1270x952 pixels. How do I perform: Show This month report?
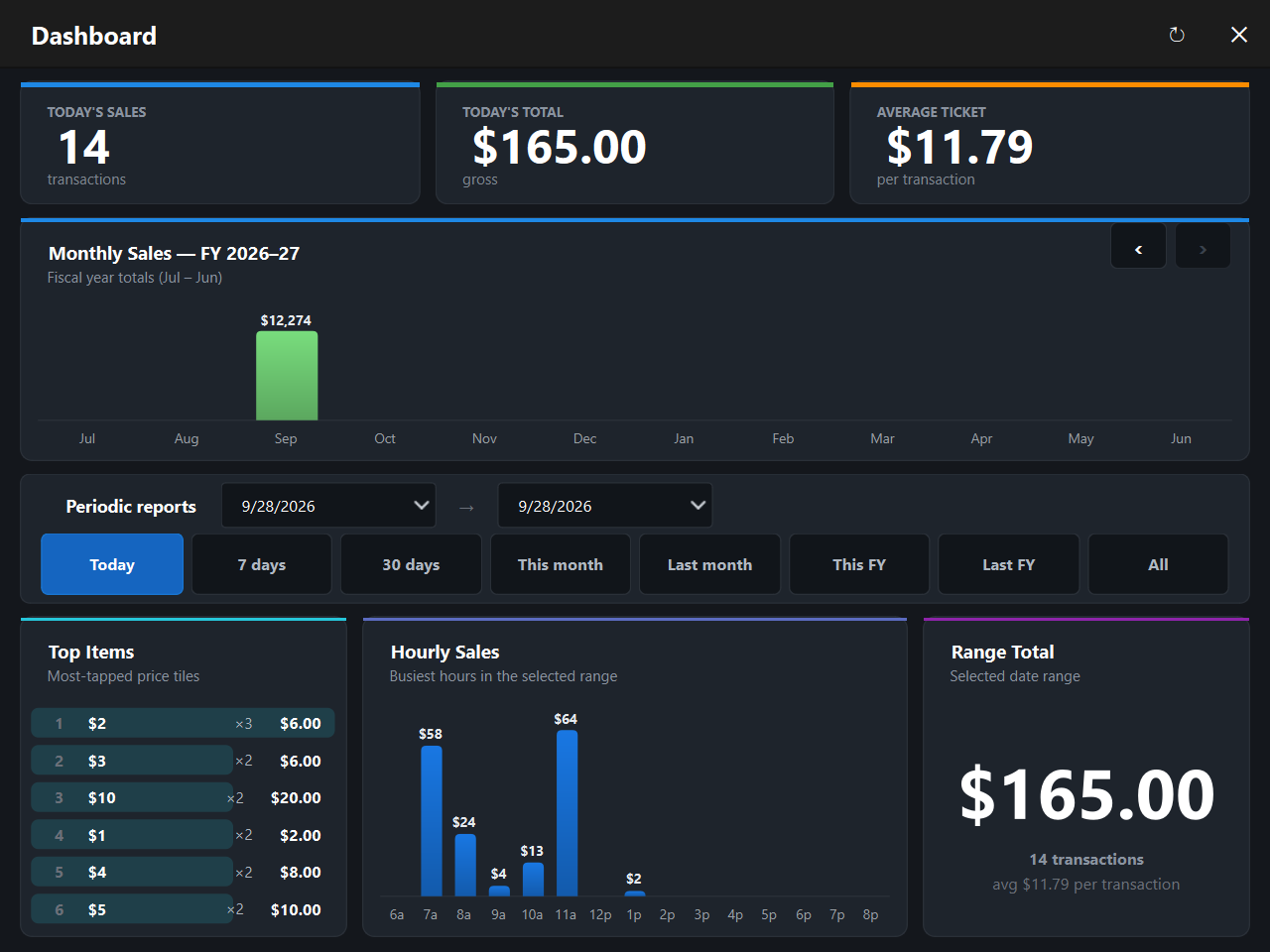[x=561, y=564]
